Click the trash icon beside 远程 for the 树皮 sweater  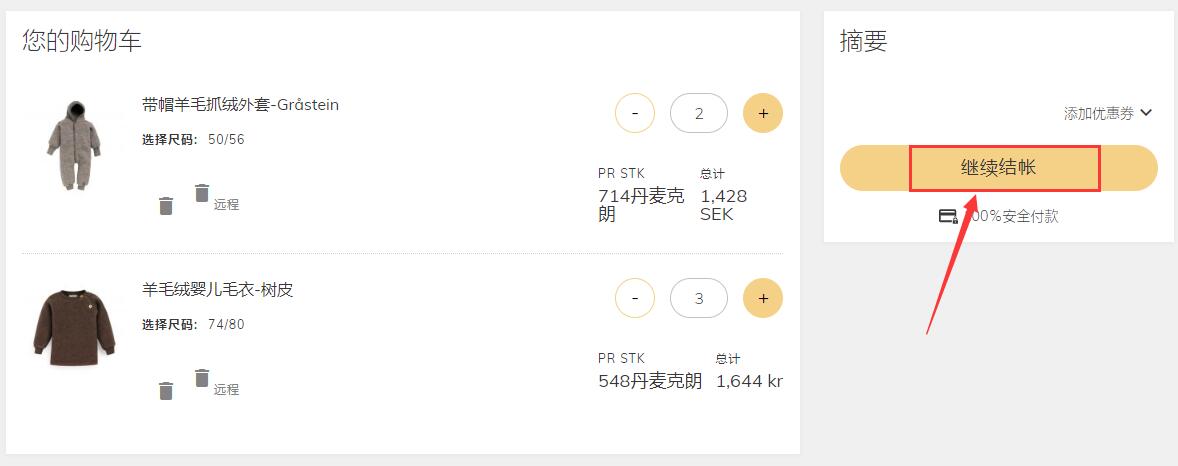click(202, 378)
